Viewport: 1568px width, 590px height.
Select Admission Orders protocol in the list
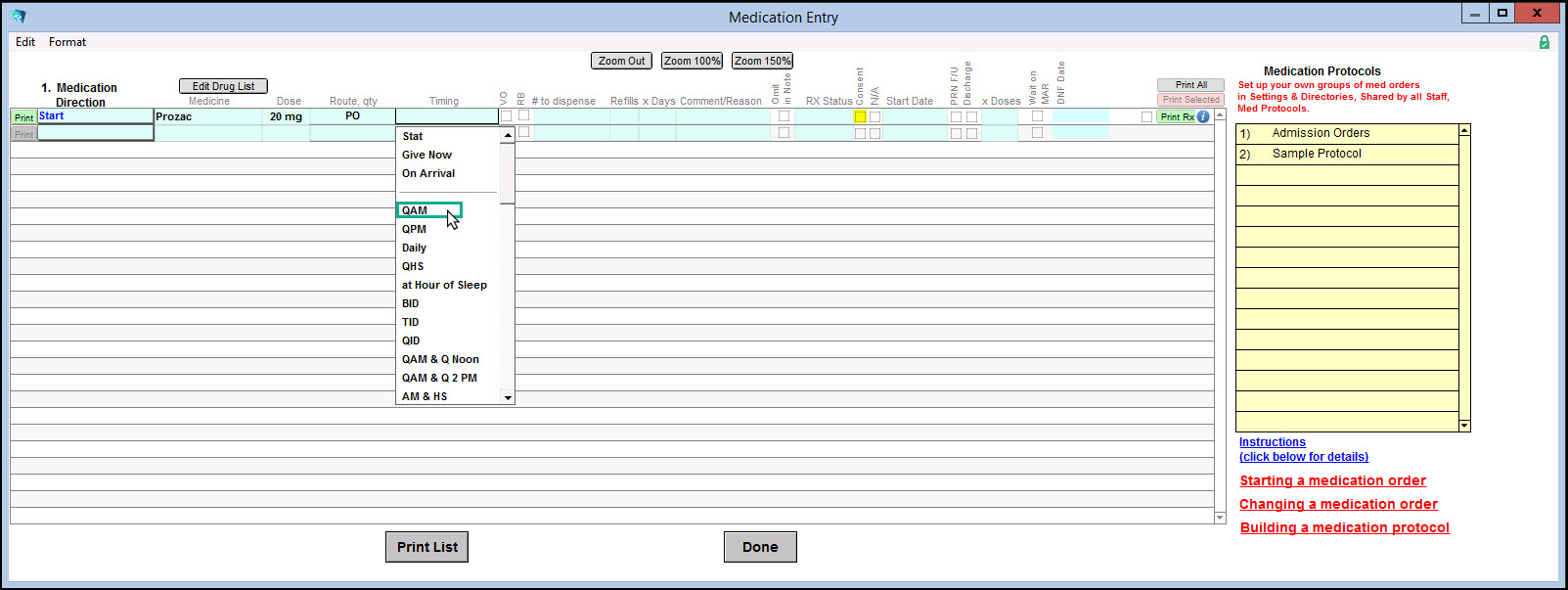tap(1321, 133)
